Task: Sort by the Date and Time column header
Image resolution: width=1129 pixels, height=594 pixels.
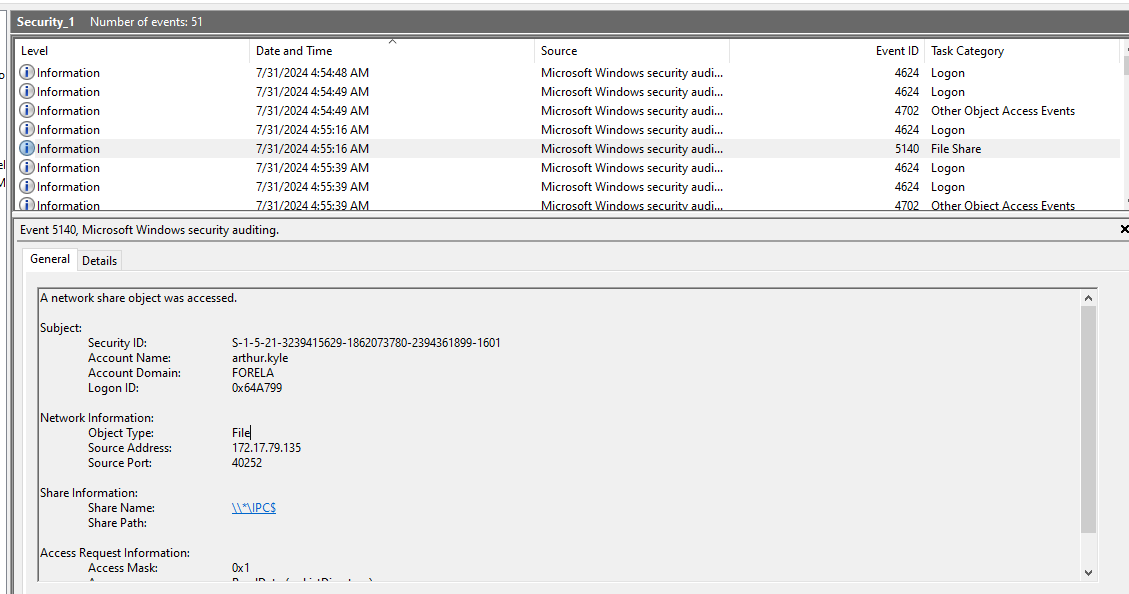Action: [x=392, y=51]
